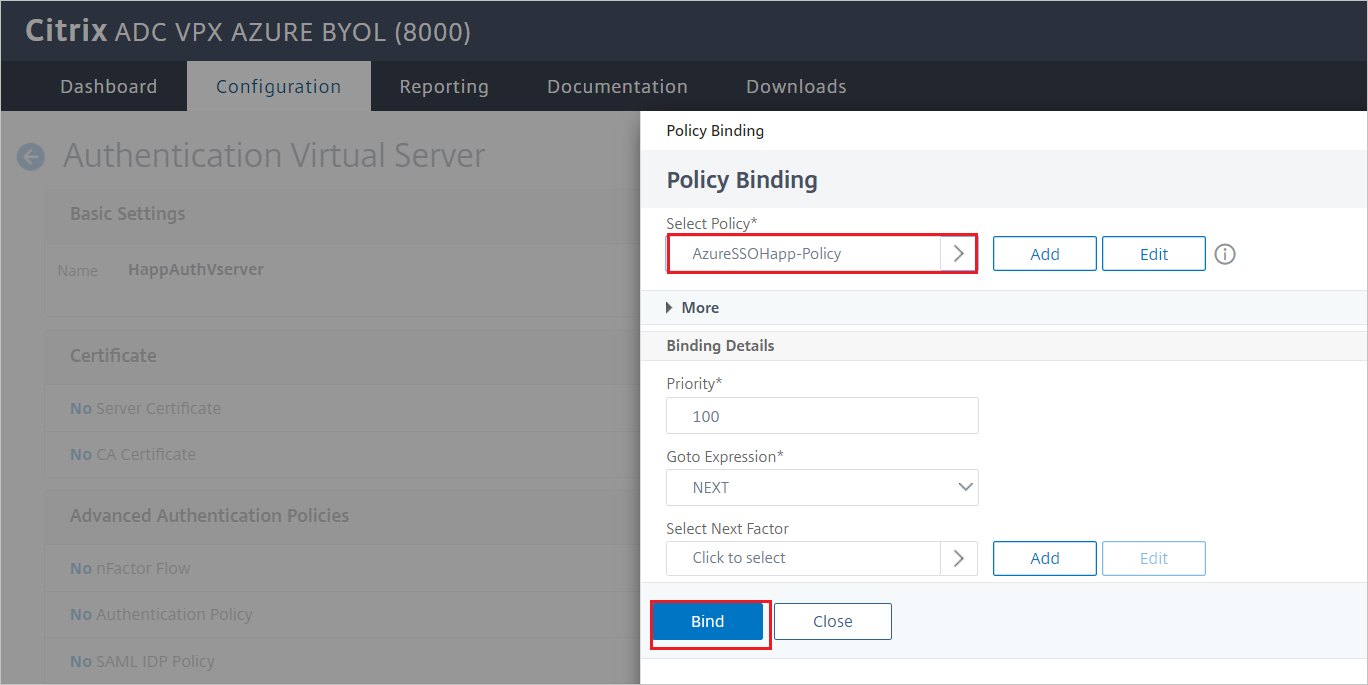Open the Reporting tab

(444, 86)
